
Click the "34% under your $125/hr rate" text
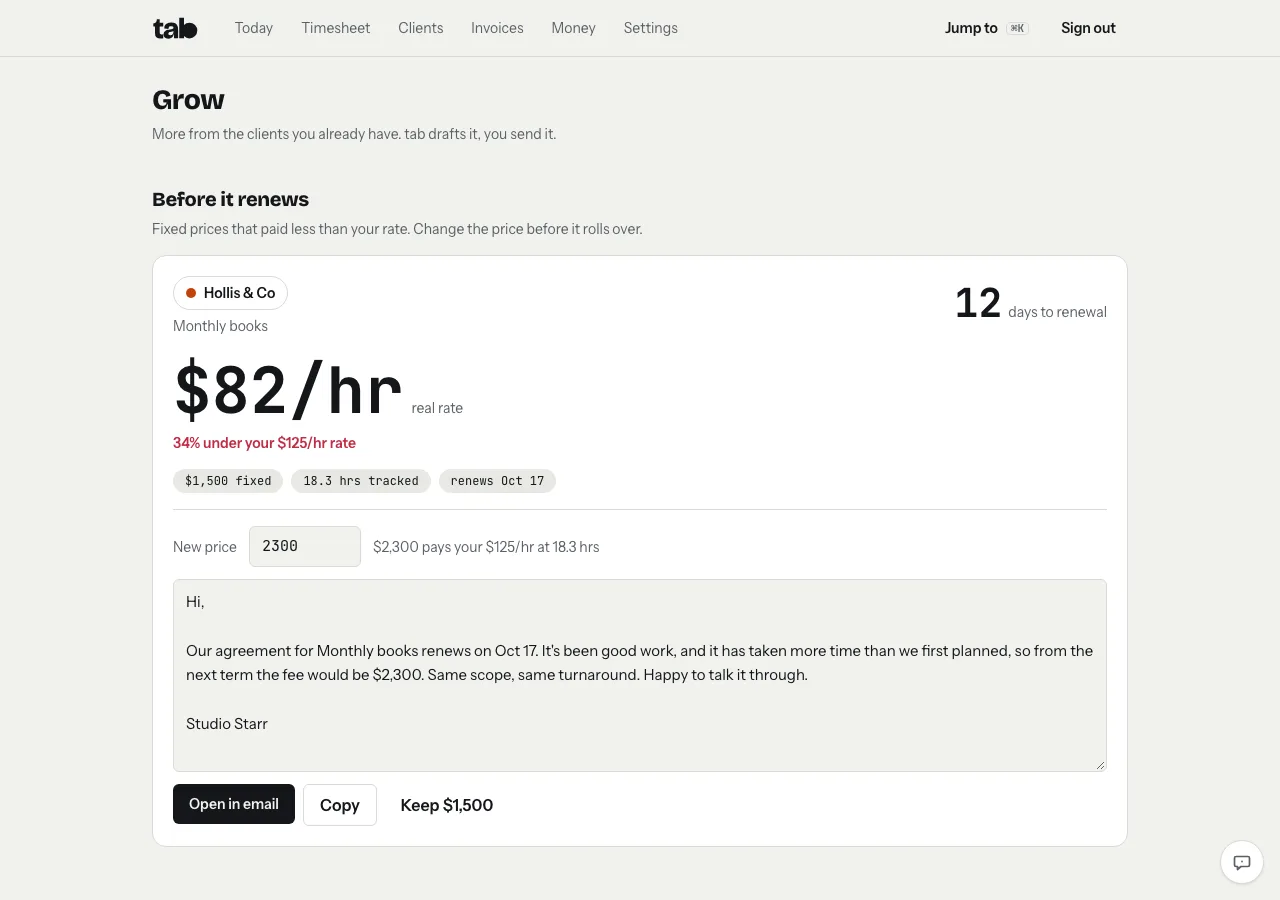[x=264, y=443]
